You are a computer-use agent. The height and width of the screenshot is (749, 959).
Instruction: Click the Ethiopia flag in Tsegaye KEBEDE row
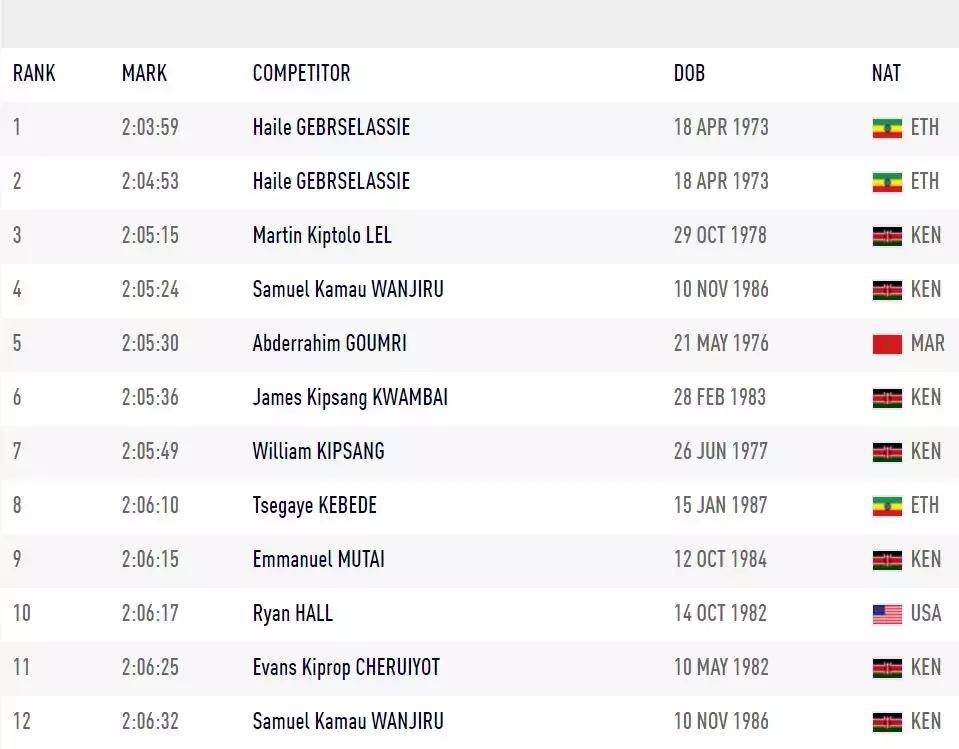887,506
